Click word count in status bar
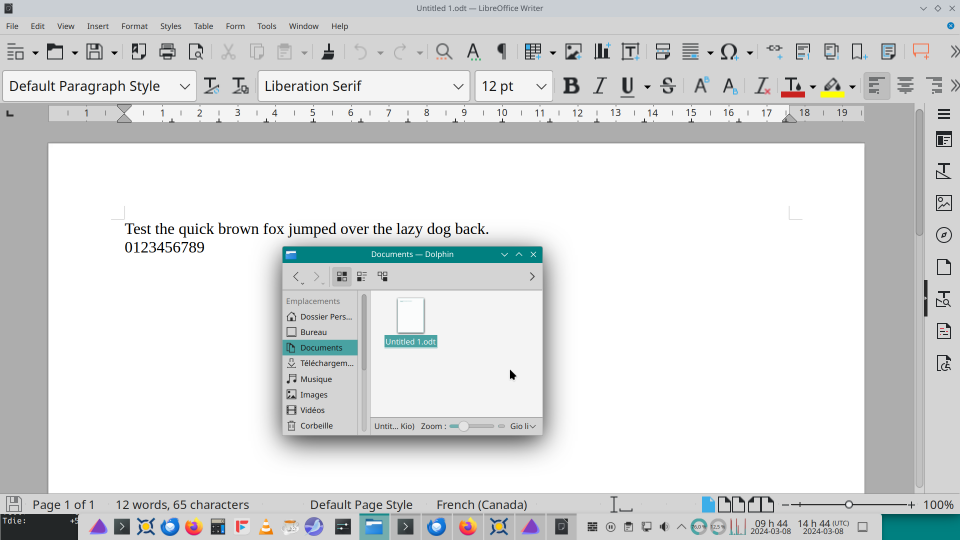 pyautogui.click(x=182, y=504)
